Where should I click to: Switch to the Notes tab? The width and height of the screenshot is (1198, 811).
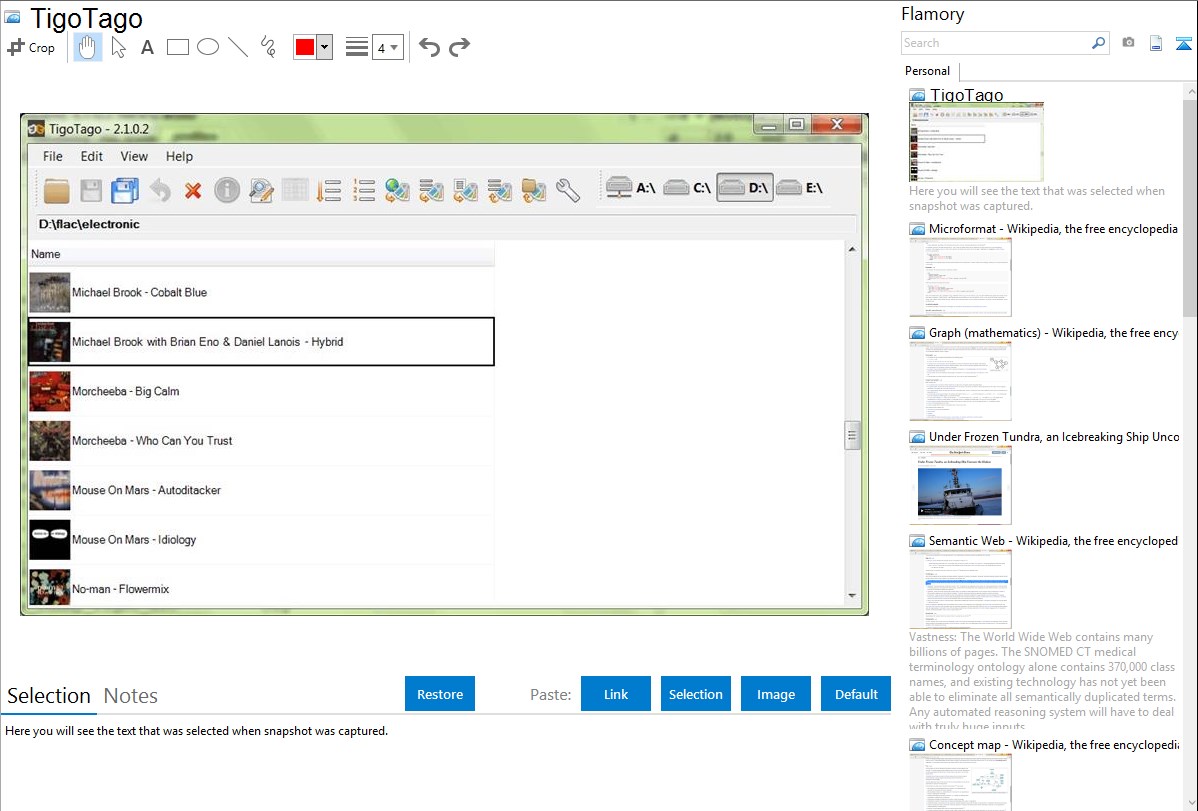(131, 696)
